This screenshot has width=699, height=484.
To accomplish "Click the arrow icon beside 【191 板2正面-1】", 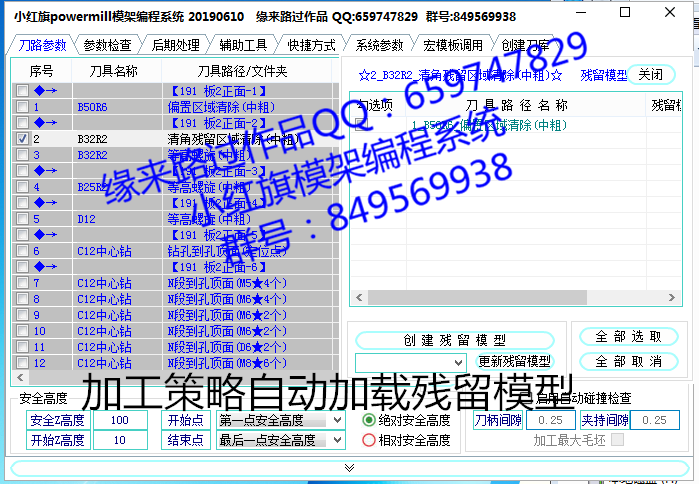I will coord(45,91).
